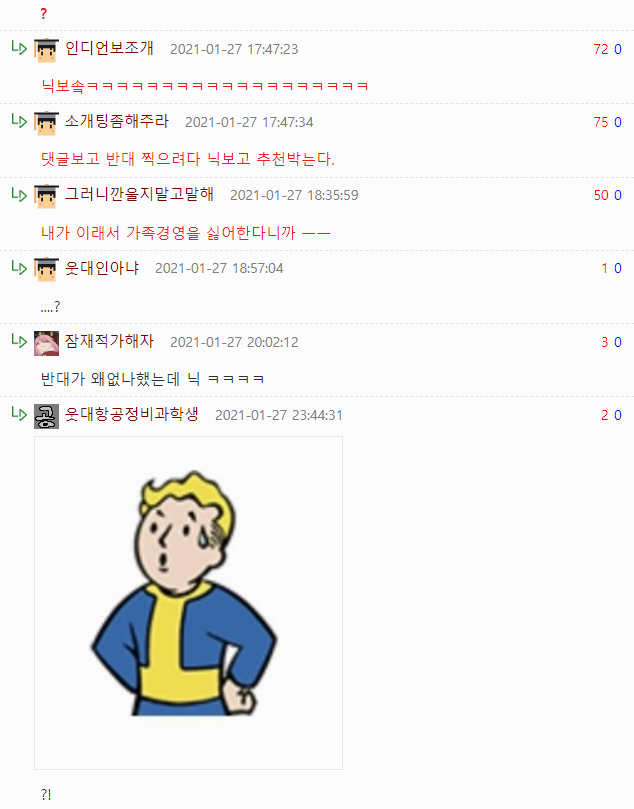Open username 웃대항공정비과학생
634x809 pixels.
click(x=132, y=414)
